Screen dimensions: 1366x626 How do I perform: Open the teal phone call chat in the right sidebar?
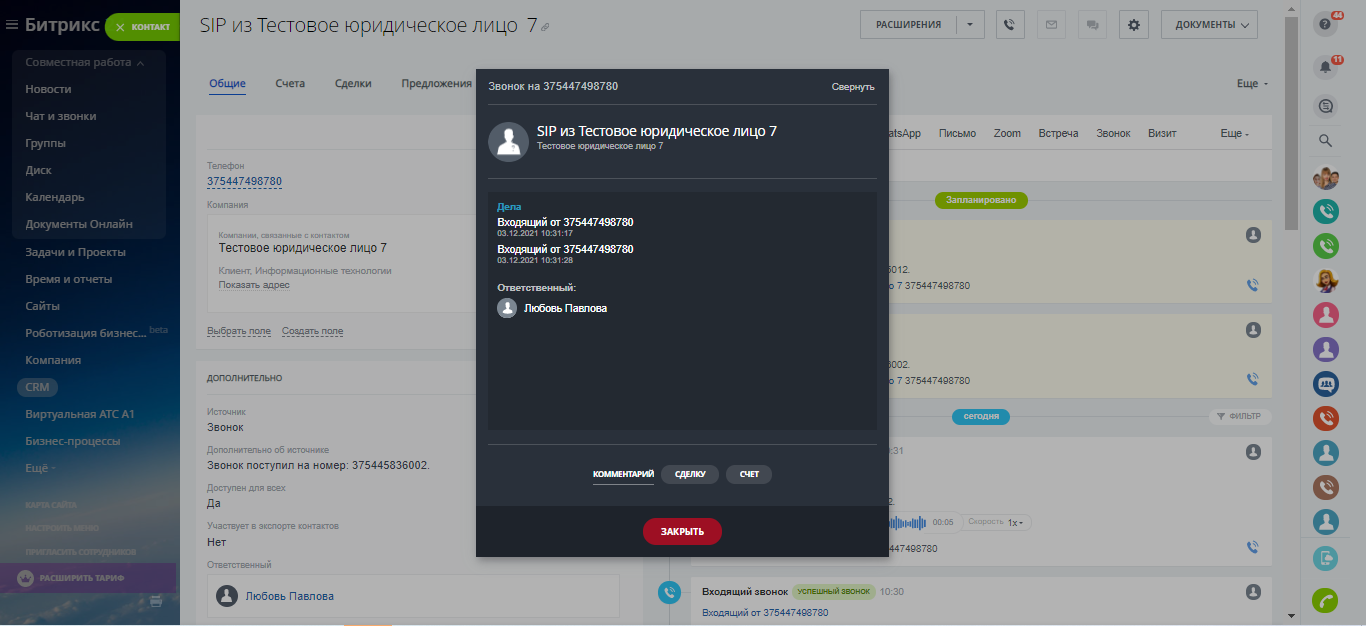click(x=1326, y=211)
